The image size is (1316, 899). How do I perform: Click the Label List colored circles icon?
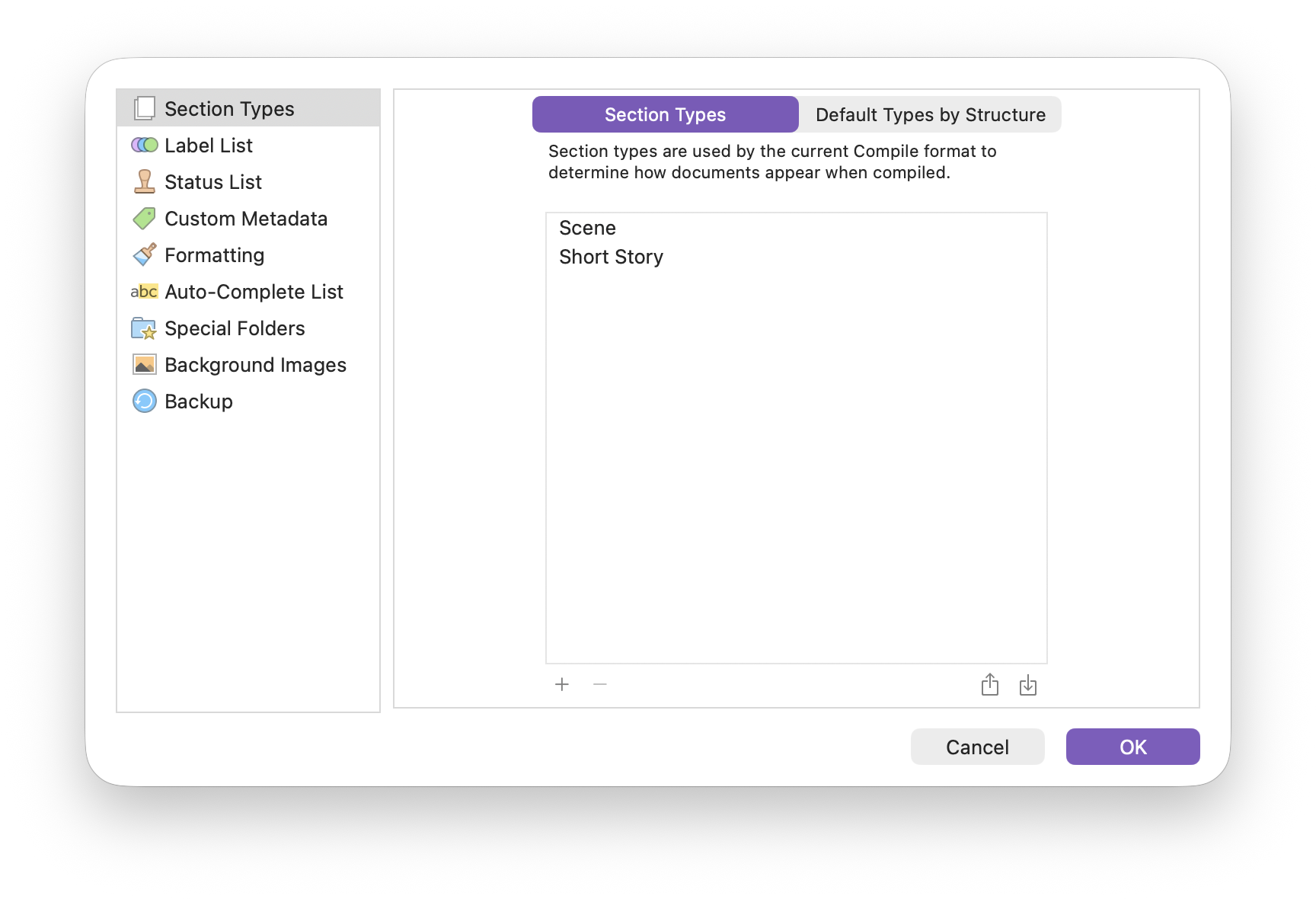tap(144, 145)
